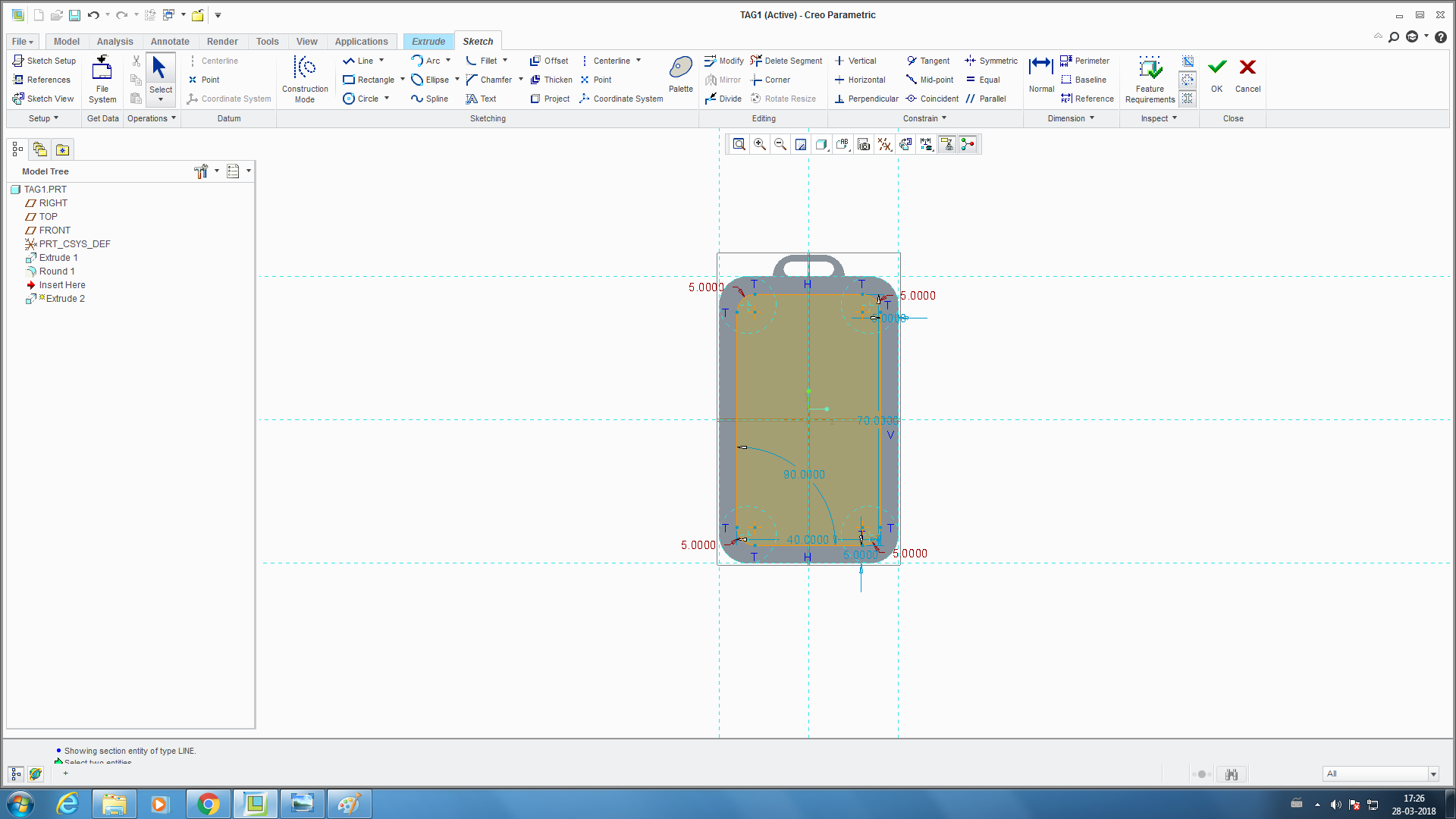Create a Normal dimension
Image resolution: width=1456 pixels, height=819 pixels.
pyautogui.click(x=1041, y=74)
